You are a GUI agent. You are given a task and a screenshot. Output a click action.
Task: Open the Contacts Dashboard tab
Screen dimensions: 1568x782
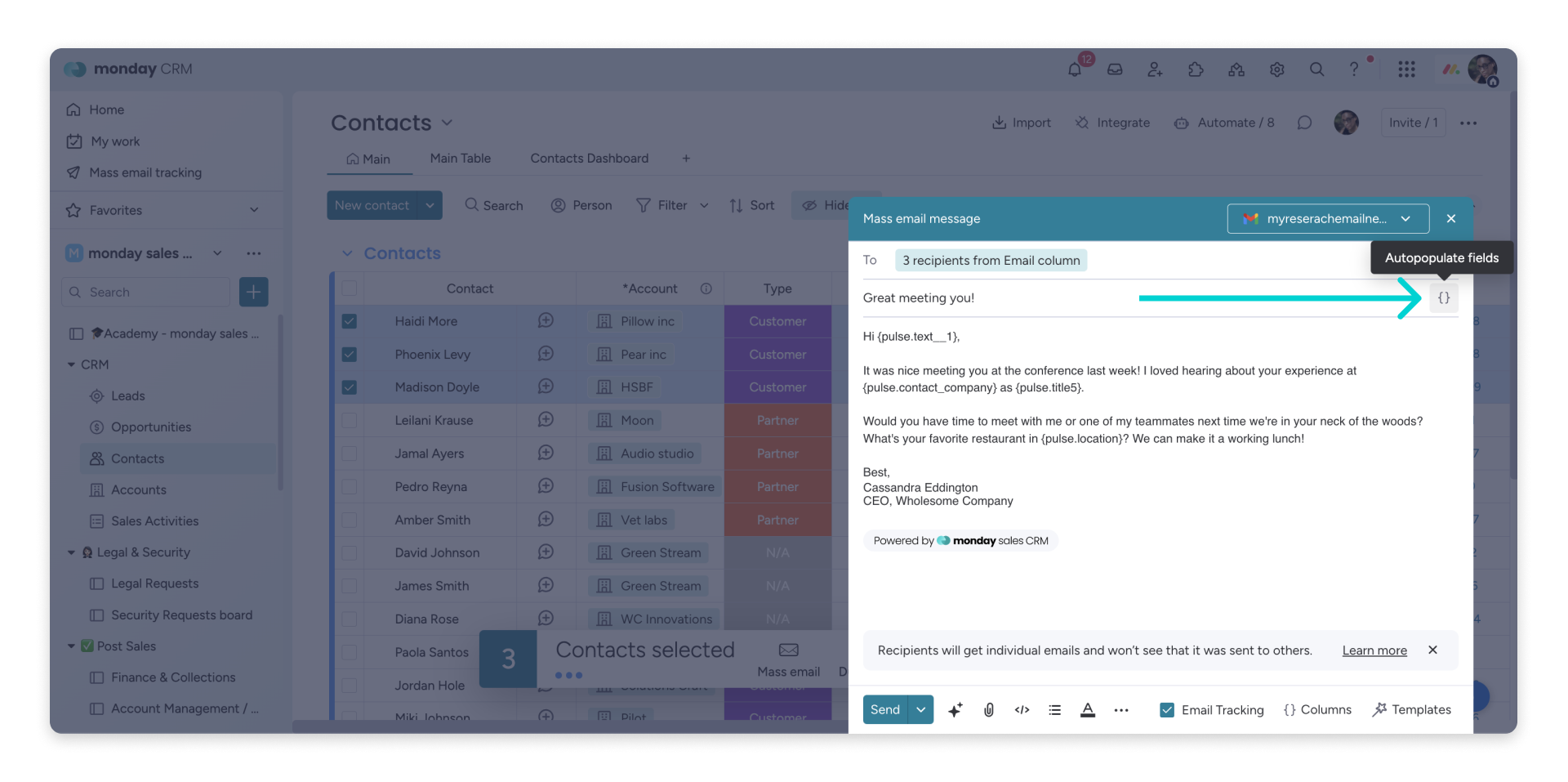click(x=590, y=158)
